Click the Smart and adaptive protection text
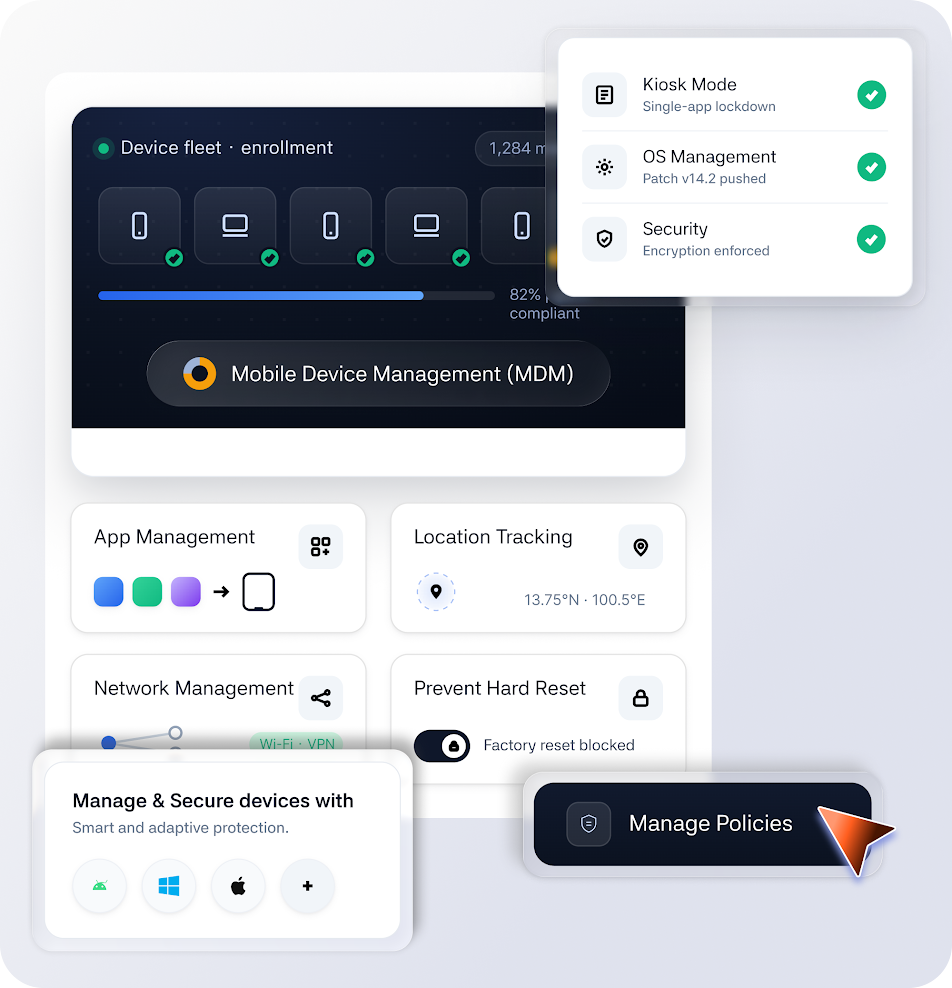The width and height of the screenshot is (952, 988). [181, 828]
